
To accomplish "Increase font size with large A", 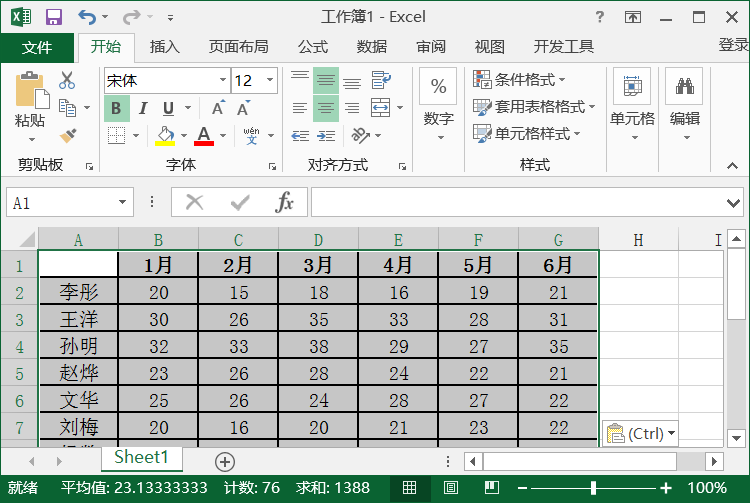I will [218, 108].
